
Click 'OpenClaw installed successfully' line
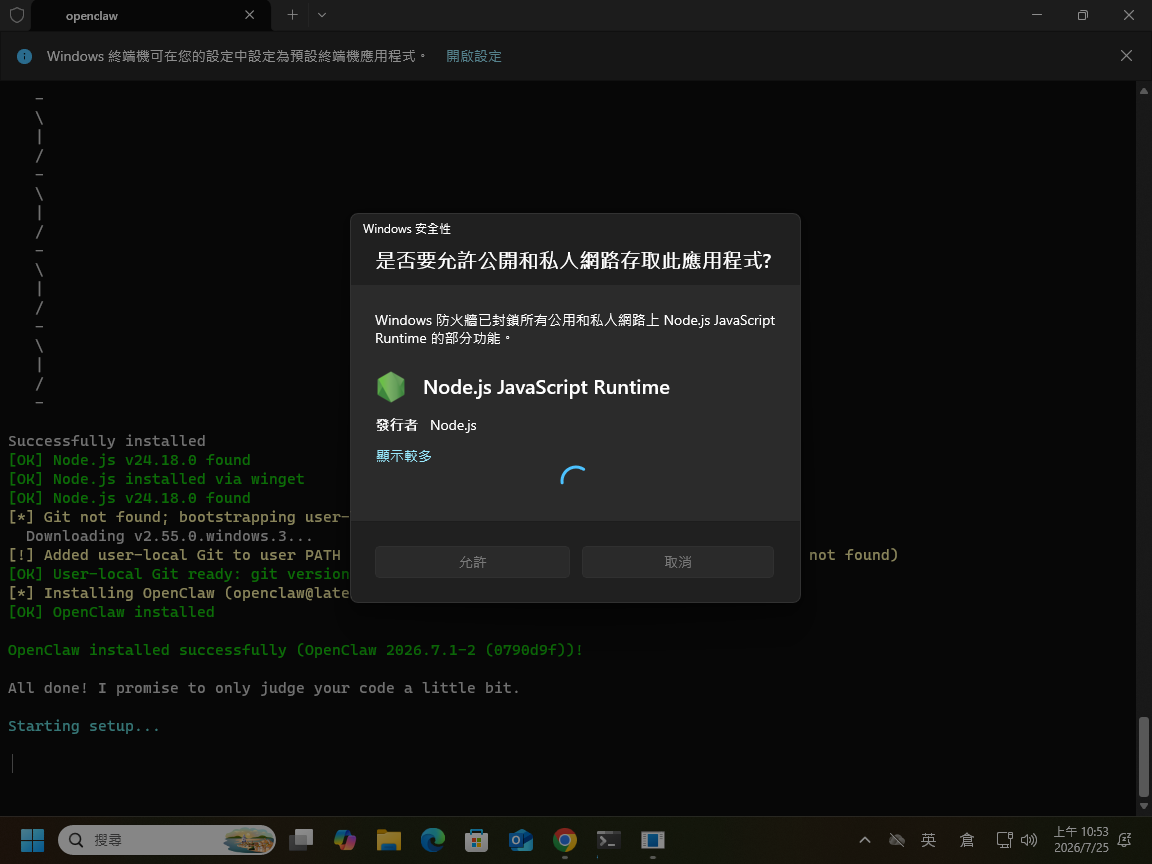click(x=295, y=650)
